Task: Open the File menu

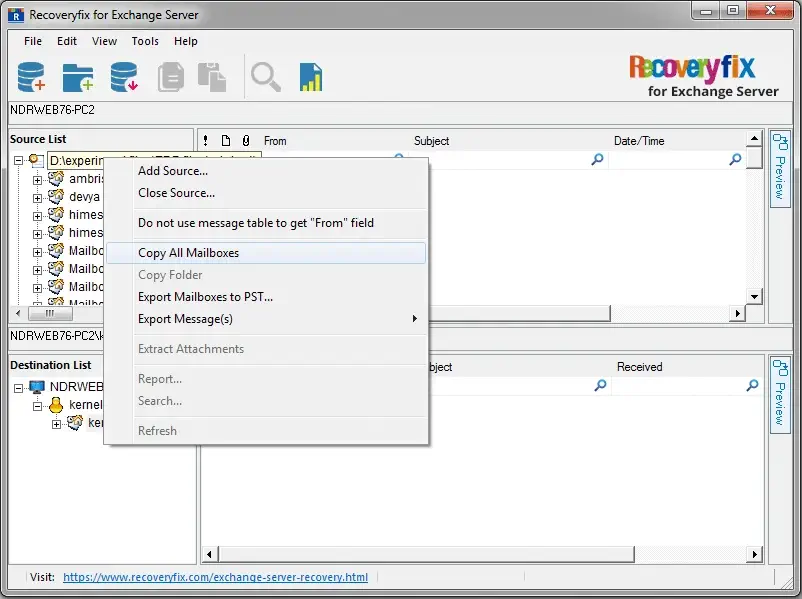Action: pyautogui.click(x=33, y=41)
